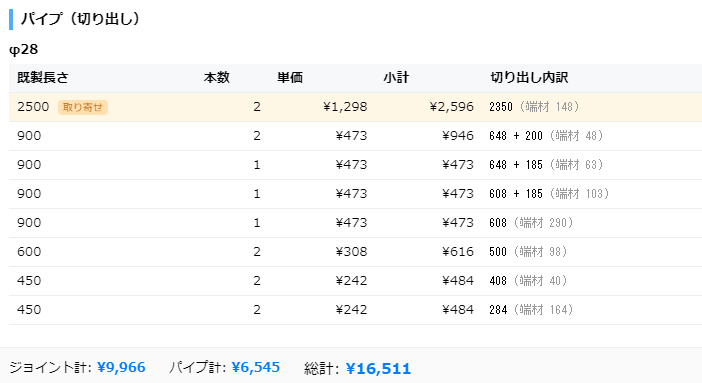The height and width of the screenshot is (383, 702).
Task: Select the φ28 diameter label
Action: click(23, 49)
